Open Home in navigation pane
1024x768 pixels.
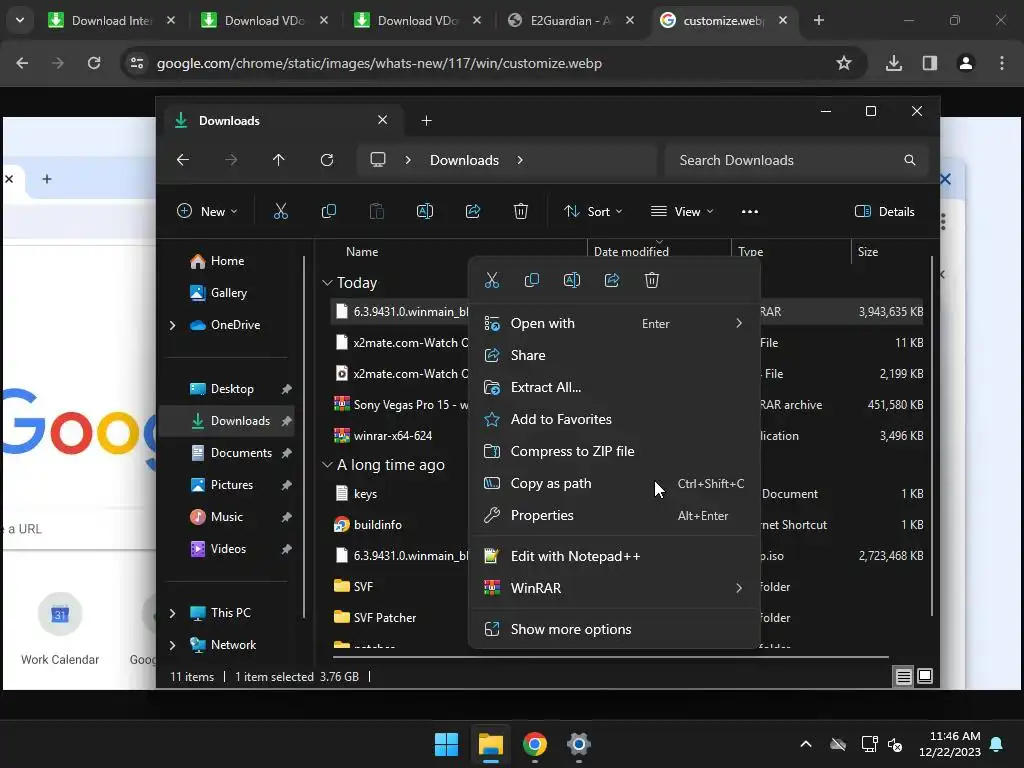click(x=227, y=261)
